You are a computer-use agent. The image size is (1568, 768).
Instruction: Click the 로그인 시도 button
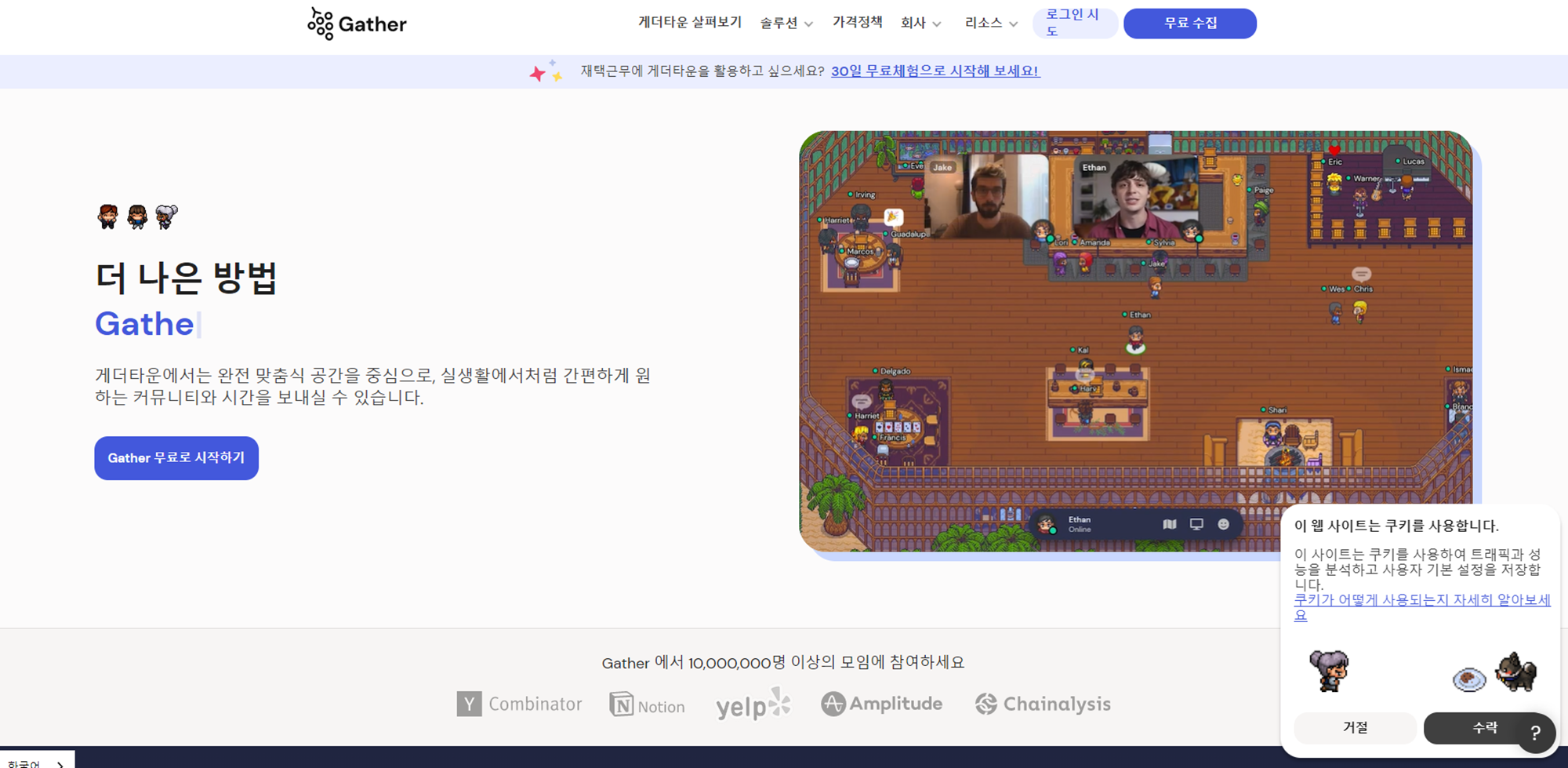(1075, 23)
